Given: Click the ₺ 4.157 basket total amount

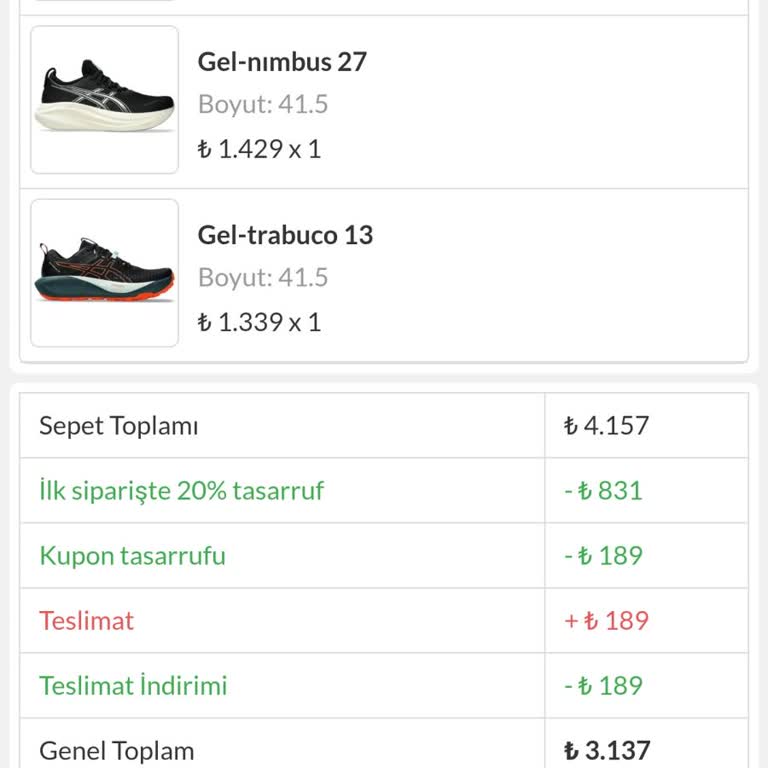Looking at the screenshot, I should pyautogui.click(x=606, y=426).
